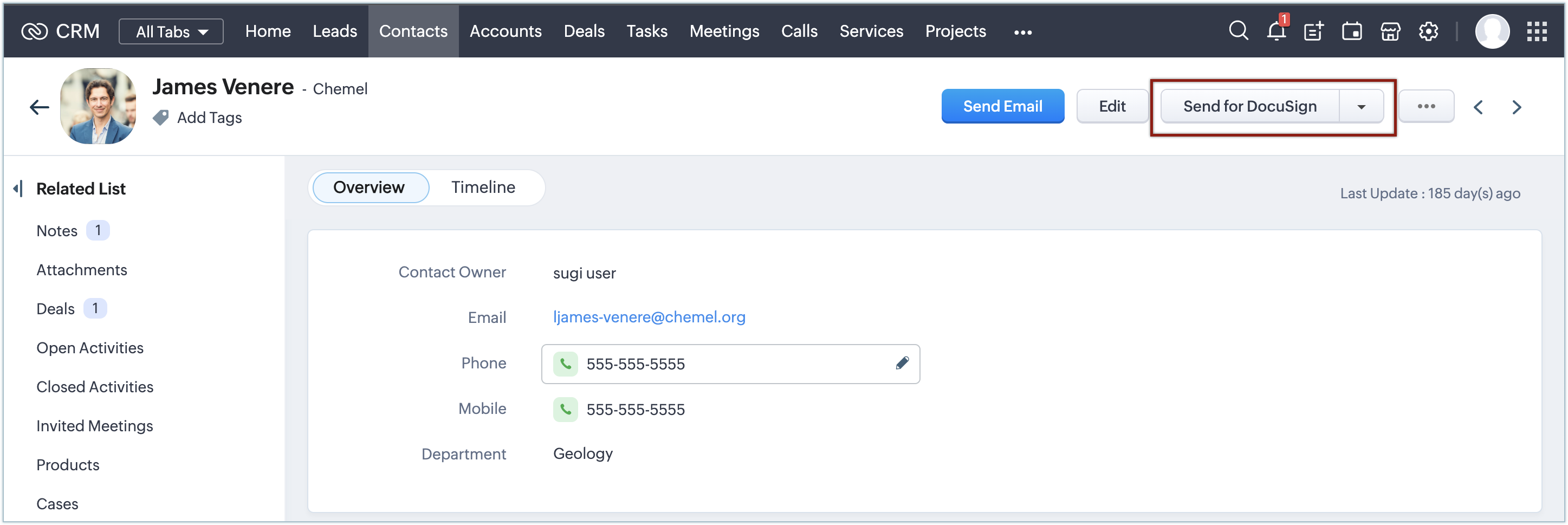Go to the next contact record
The image size is (1568, 525).
point(1517,108)
